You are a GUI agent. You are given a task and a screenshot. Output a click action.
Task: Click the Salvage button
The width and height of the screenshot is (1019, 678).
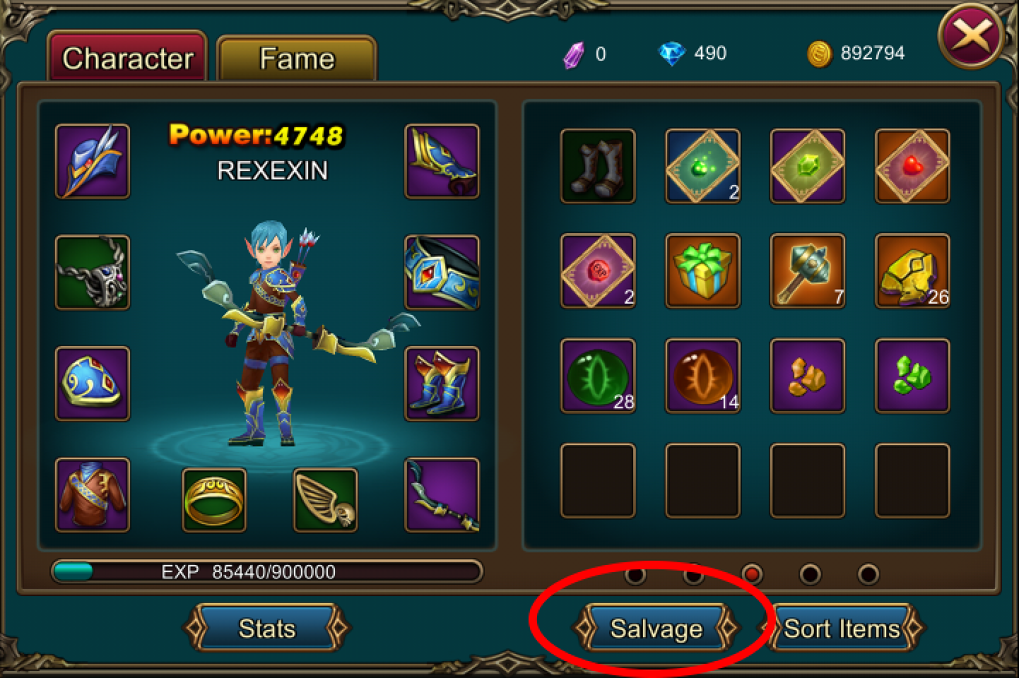656,628
